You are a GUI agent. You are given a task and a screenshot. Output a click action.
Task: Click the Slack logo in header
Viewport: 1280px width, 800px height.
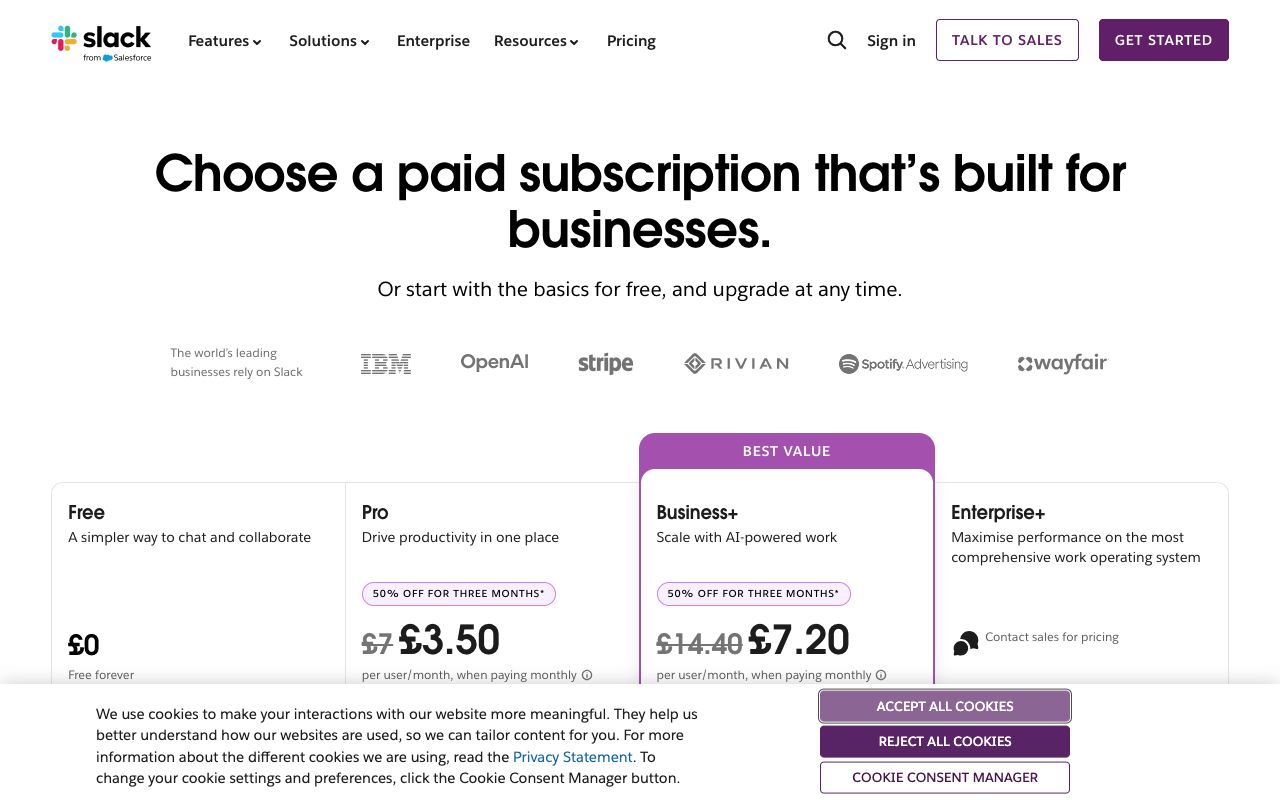click(101, 41)
